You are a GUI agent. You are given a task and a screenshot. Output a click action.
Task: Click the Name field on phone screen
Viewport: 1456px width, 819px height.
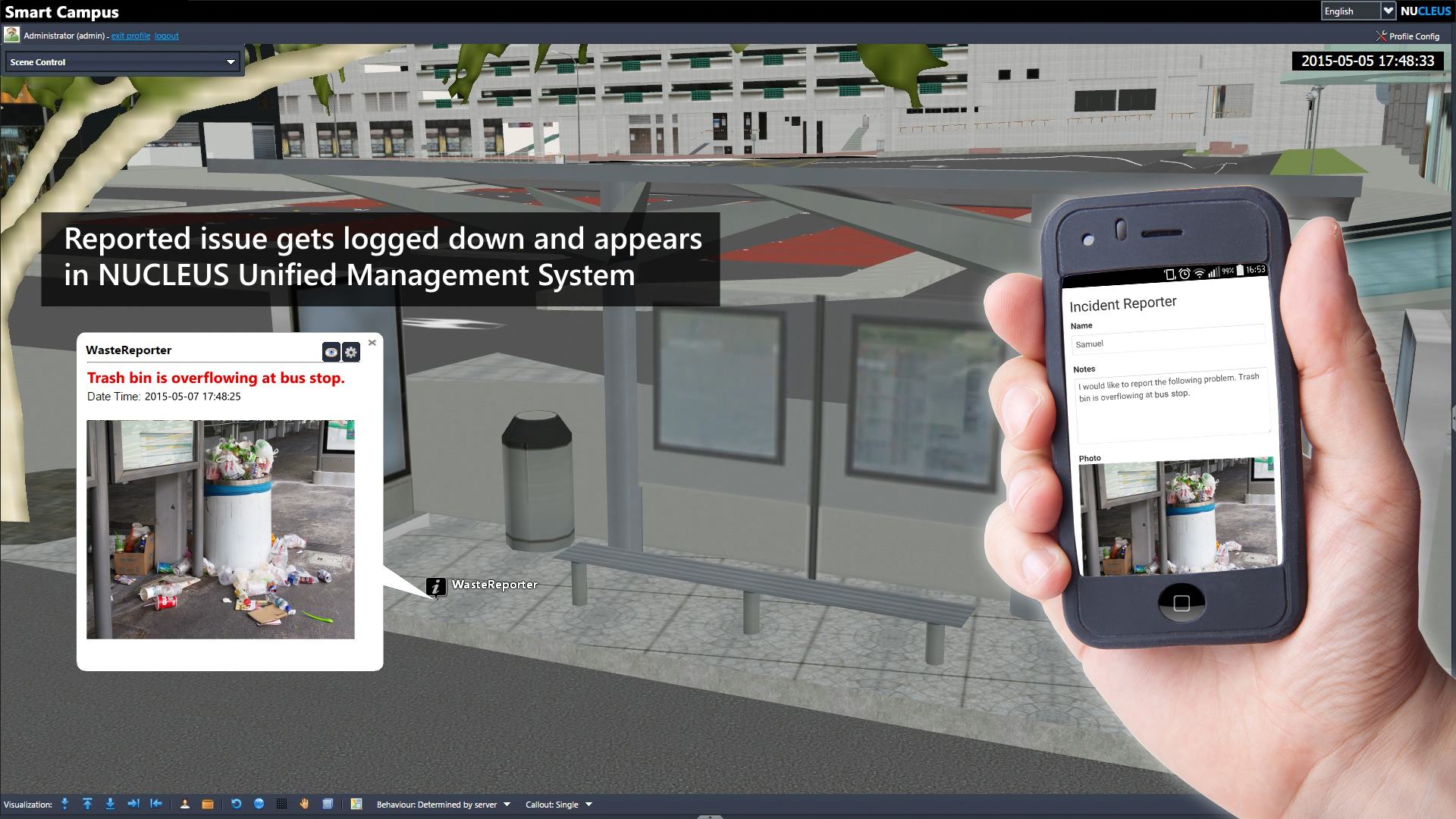coord(1169,341)
